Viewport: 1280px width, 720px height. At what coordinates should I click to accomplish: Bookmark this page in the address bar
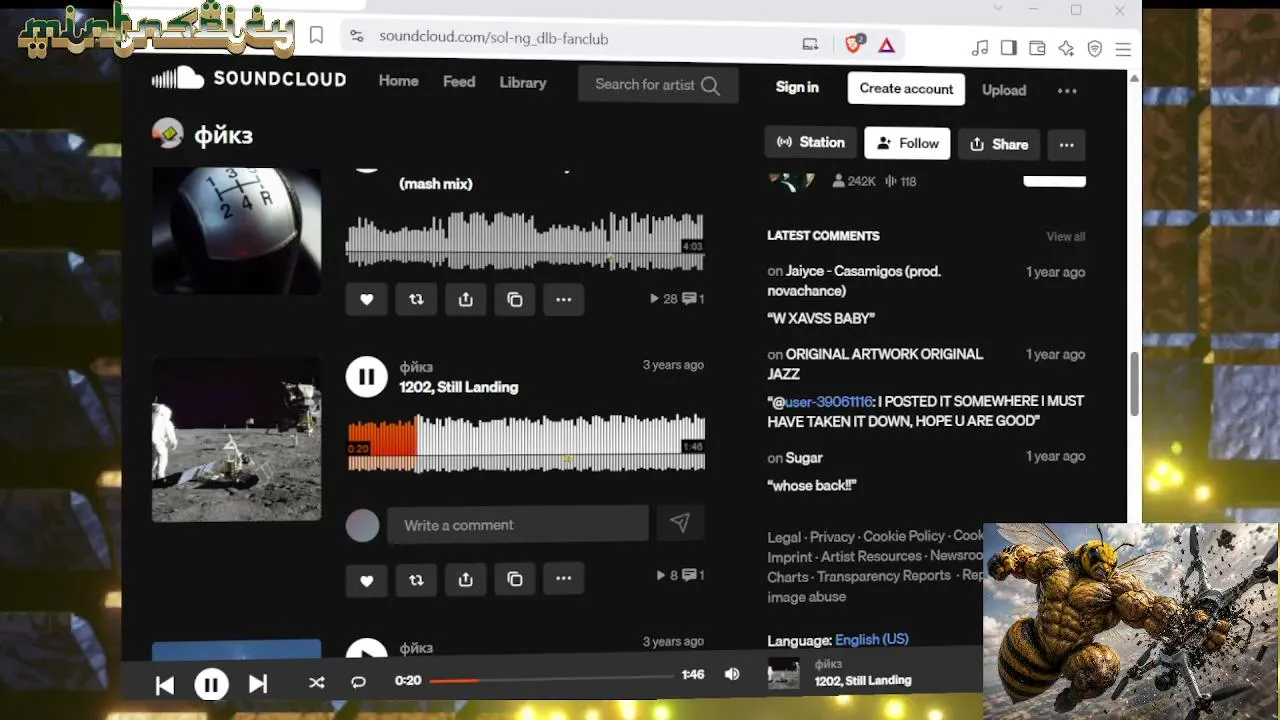coord(316,36)
